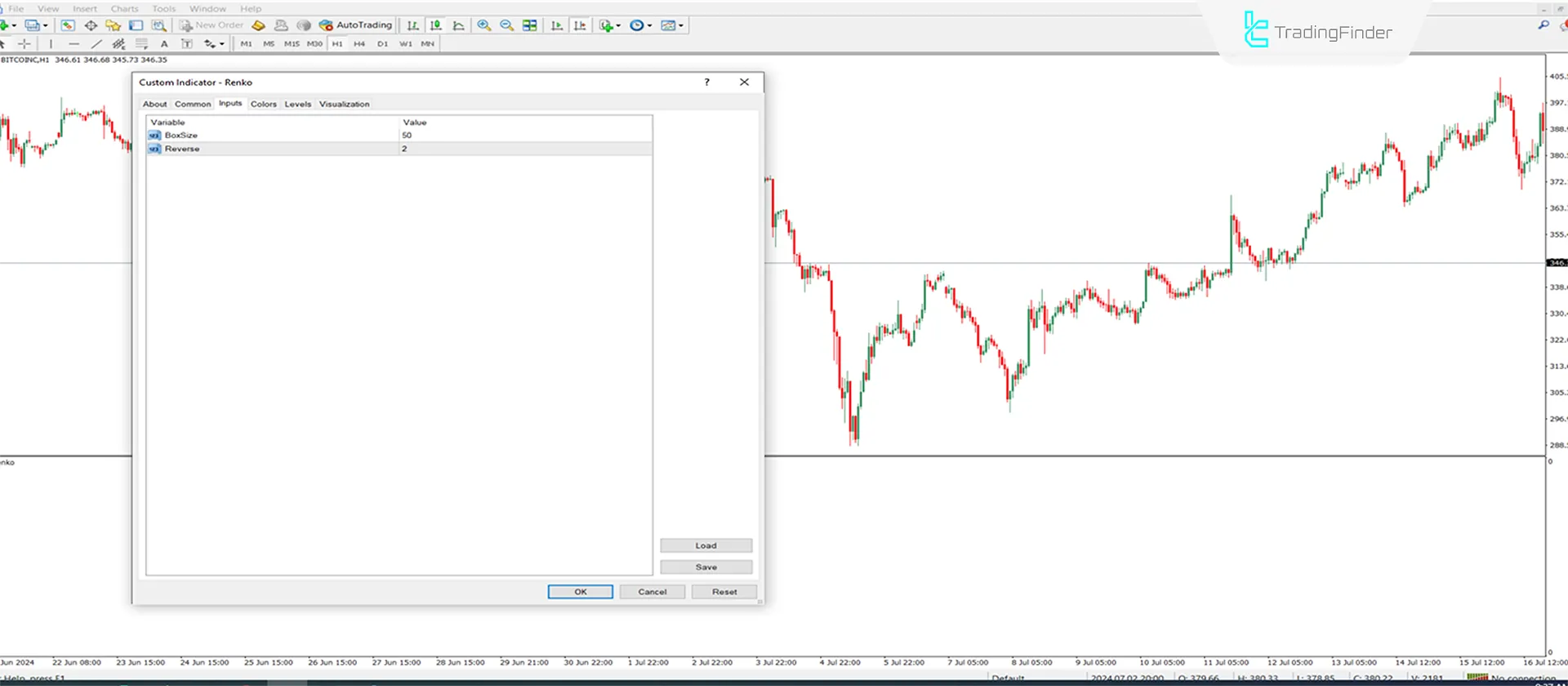Select the Crosshair tool
1568x686 pixels.
tap(24, 44)
